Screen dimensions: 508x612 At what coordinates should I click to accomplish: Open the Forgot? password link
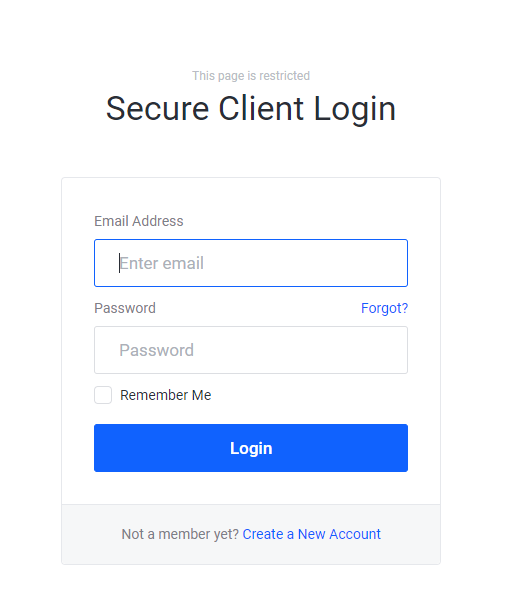(384, 308)
